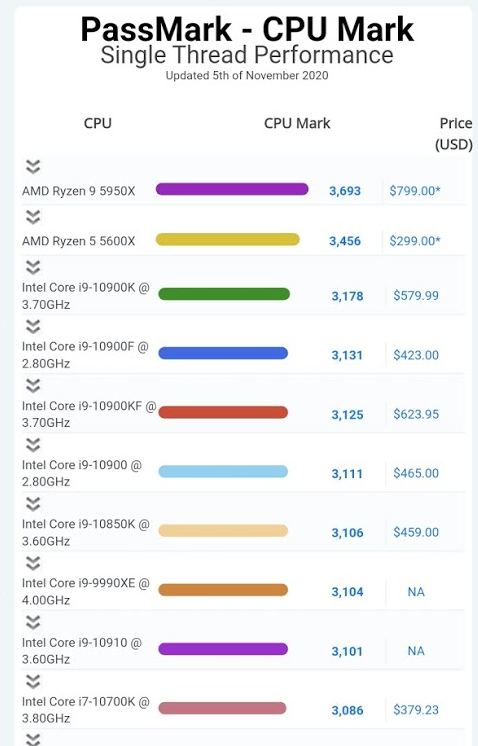The image size is (478, 746).
Task: Click the red bar for i9-10900KF
Action: (223, 412)
